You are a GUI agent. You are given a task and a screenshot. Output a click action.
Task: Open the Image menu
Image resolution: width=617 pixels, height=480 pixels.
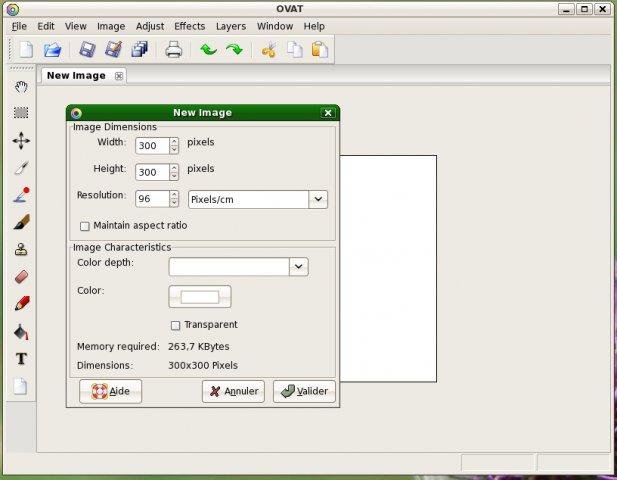(111, 26)
